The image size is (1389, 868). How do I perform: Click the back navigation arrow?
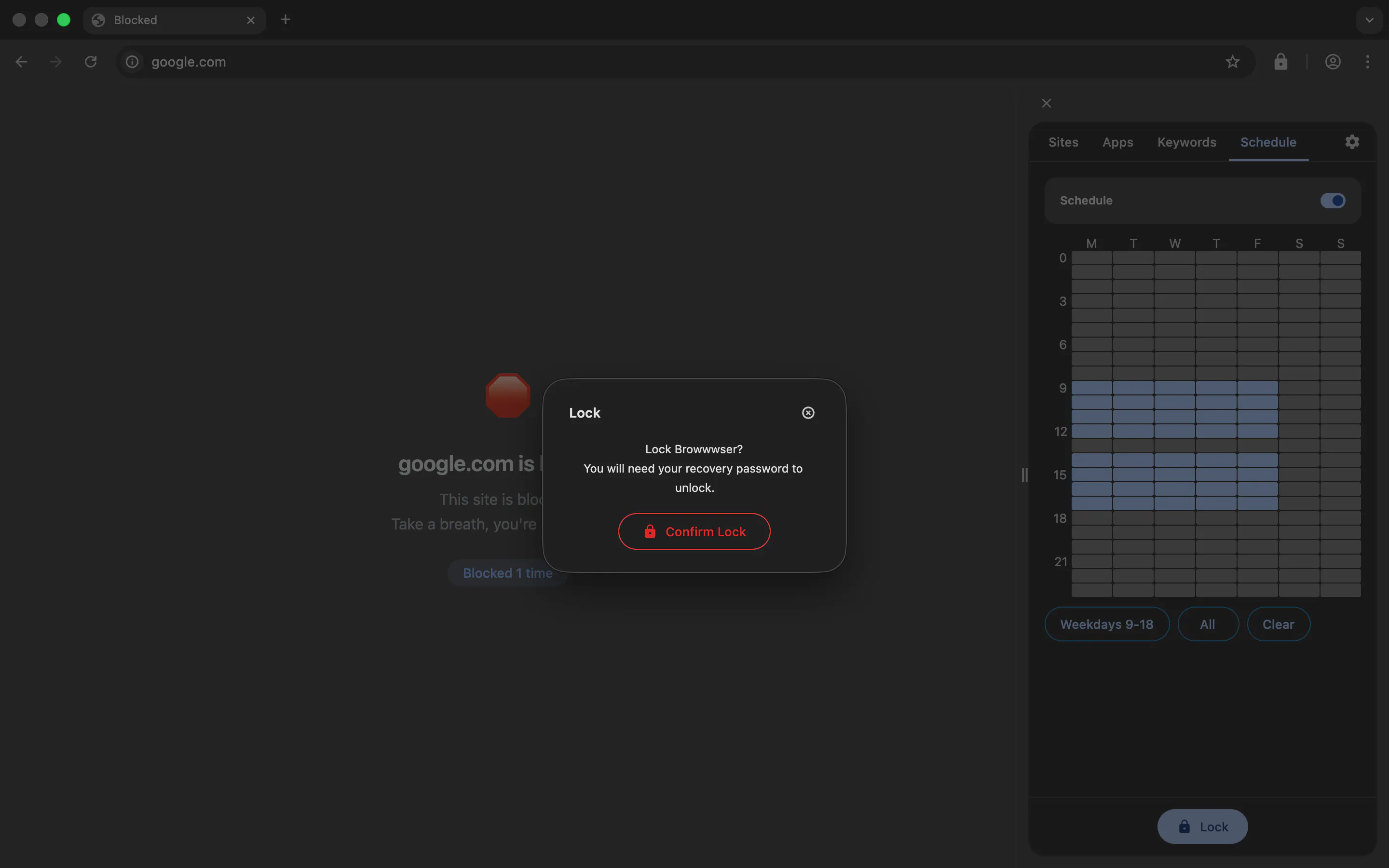click(21, 61)
